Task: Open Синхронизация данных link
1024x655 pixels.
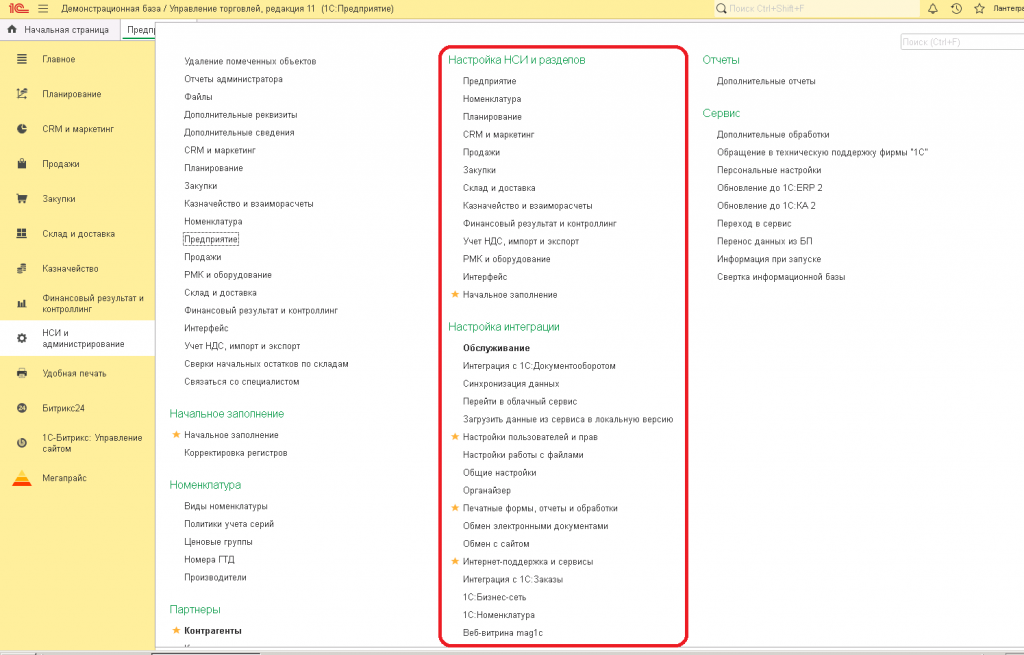Action: [x=510, y=384]
